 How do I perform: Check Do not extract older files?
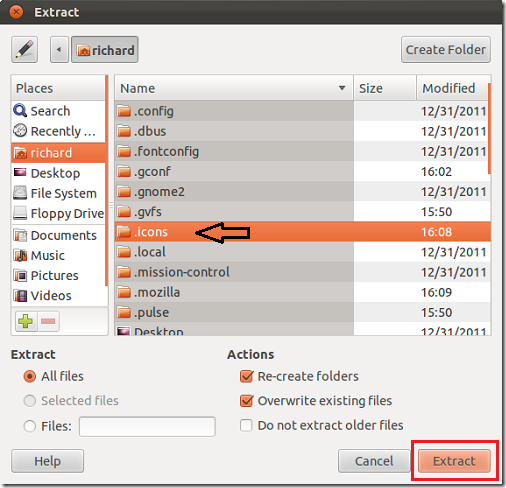246,425
